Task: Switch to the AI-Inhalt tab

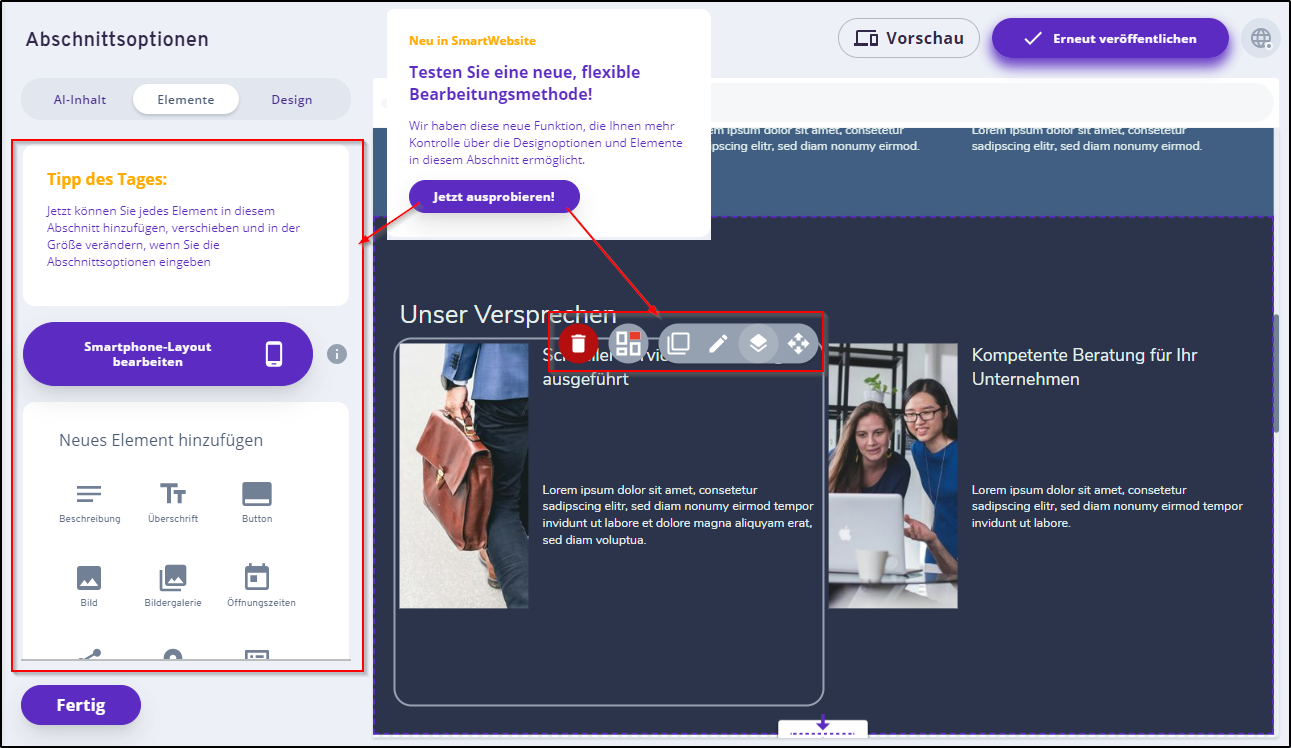Action: coord(80,100)
